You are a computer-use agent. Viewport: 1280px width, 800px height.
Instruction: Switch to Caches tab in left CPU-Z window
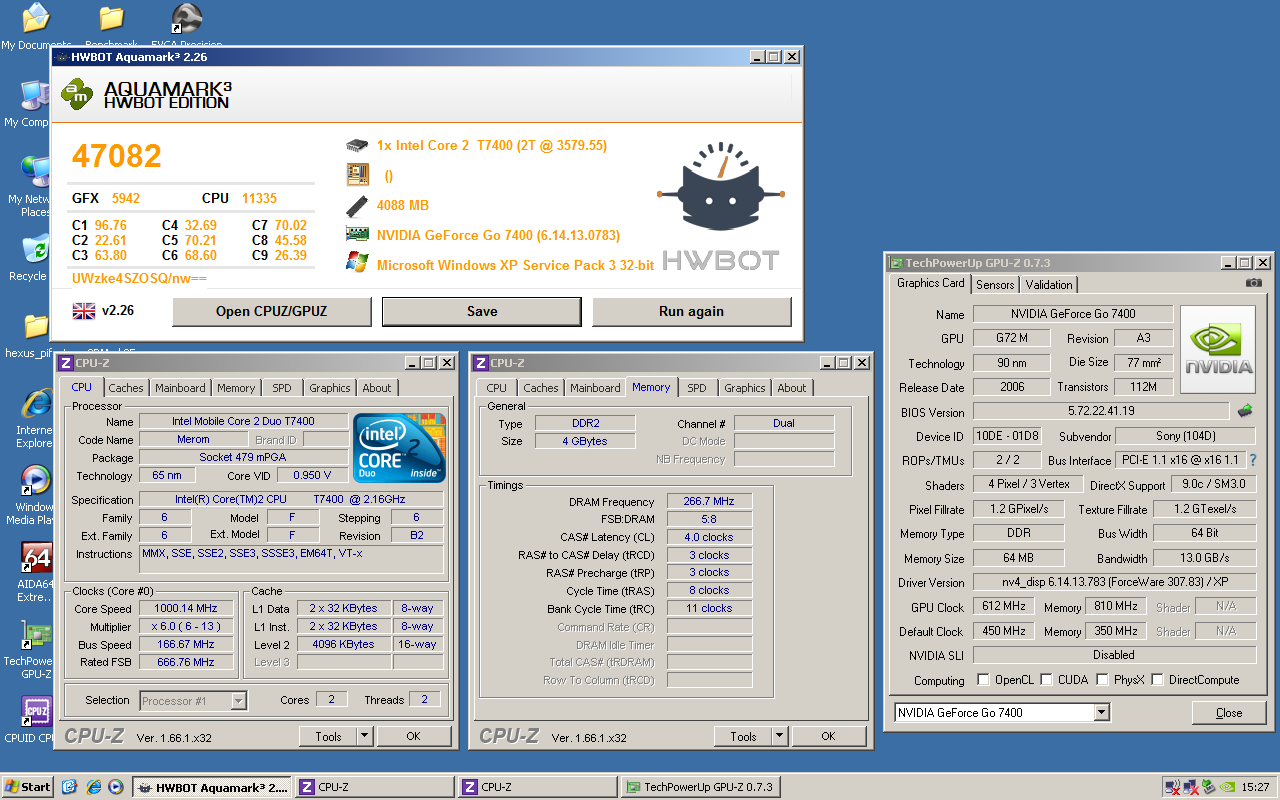pos(126,388)
